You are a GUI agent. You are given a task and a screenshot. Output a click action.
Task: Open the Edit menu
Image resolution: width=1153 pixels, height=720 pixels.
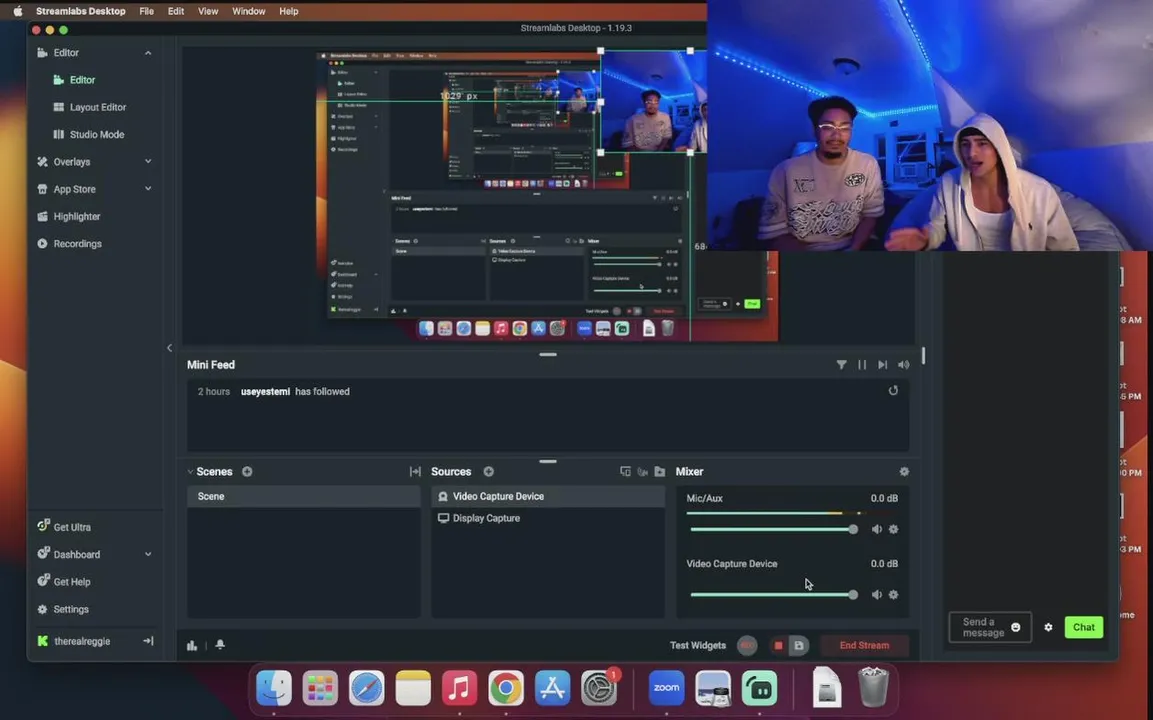[176, 11]
